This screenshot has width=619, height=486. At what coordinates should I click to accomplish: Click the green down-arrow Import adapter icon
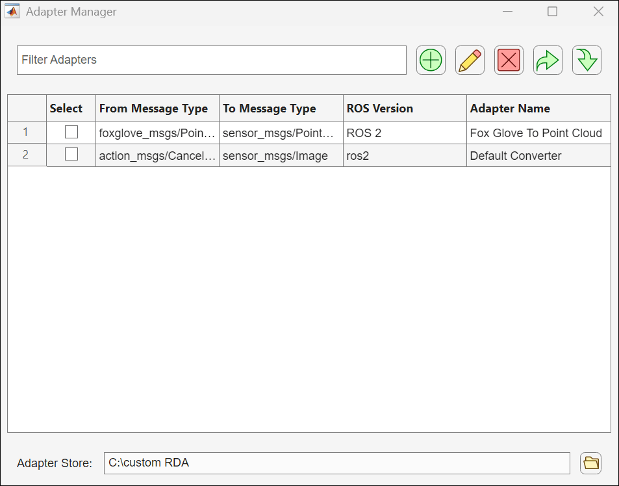587,60
